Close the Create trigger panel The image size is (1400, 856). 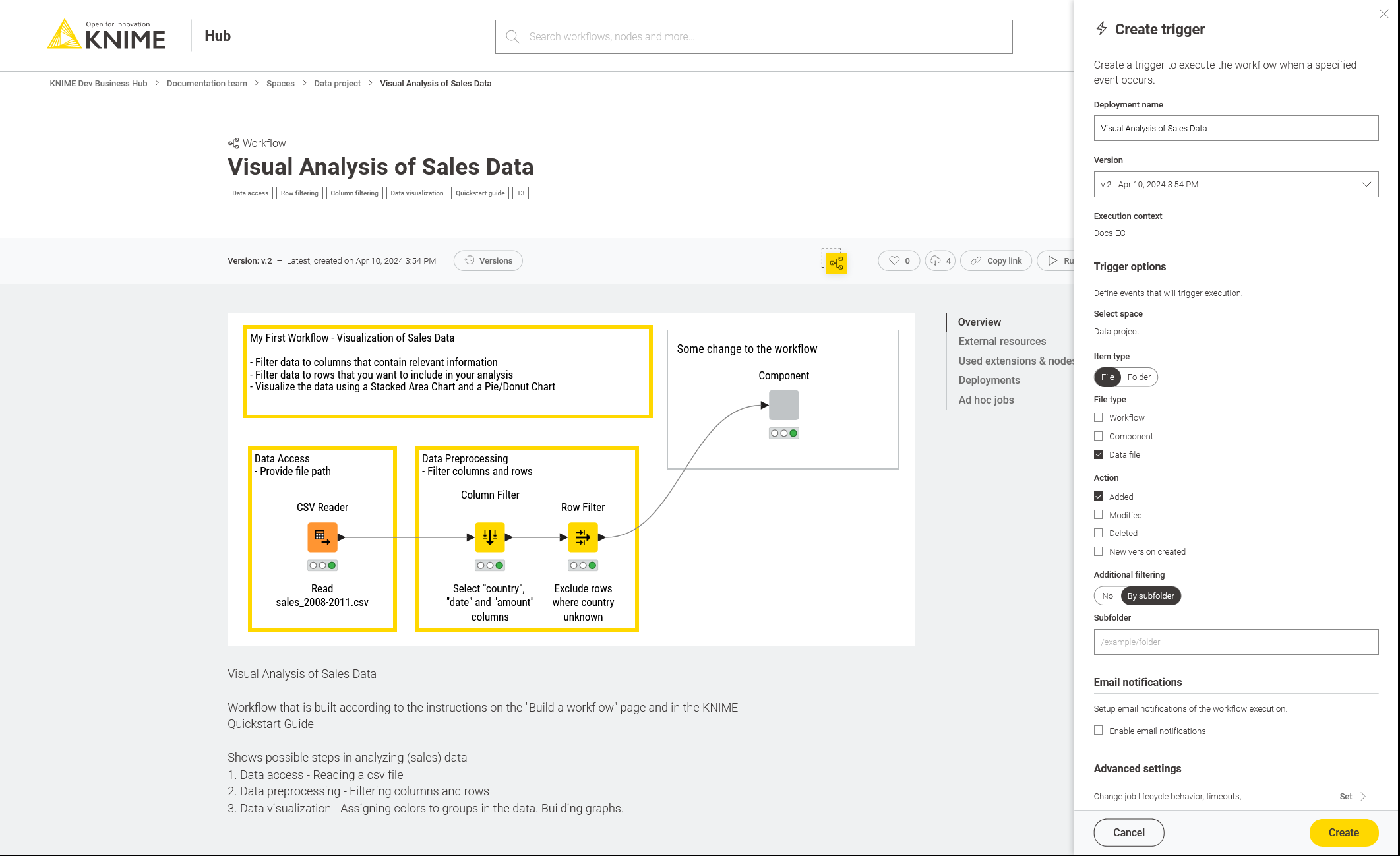click(x=1384, y=14)
